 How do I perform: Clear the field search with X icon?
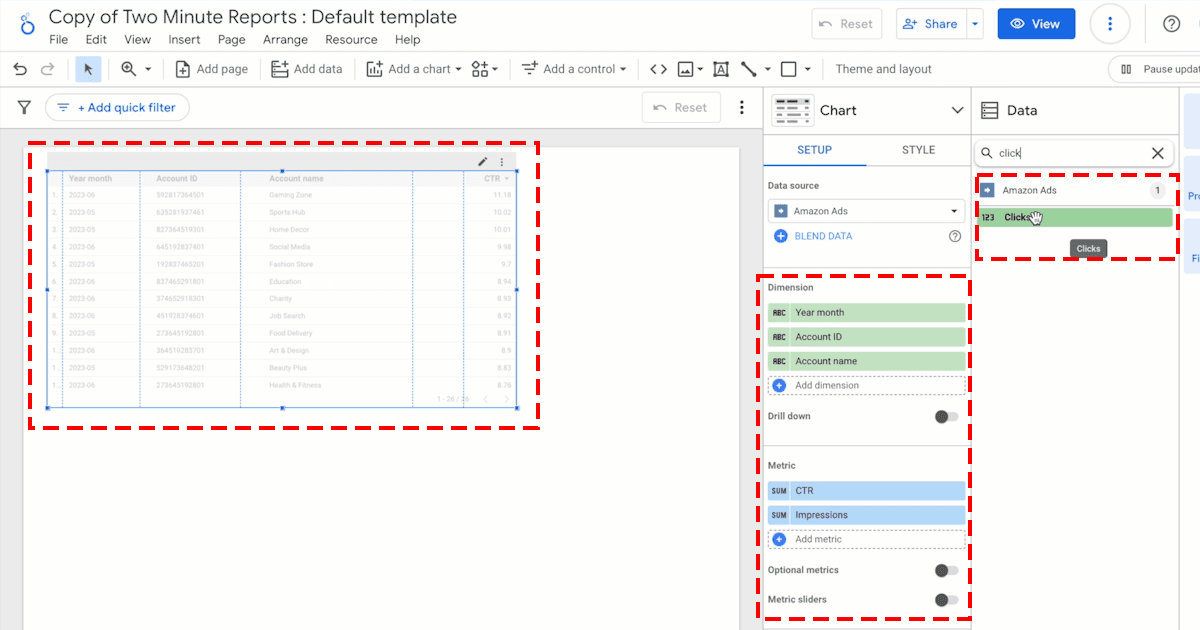[x=1157, y=153]
